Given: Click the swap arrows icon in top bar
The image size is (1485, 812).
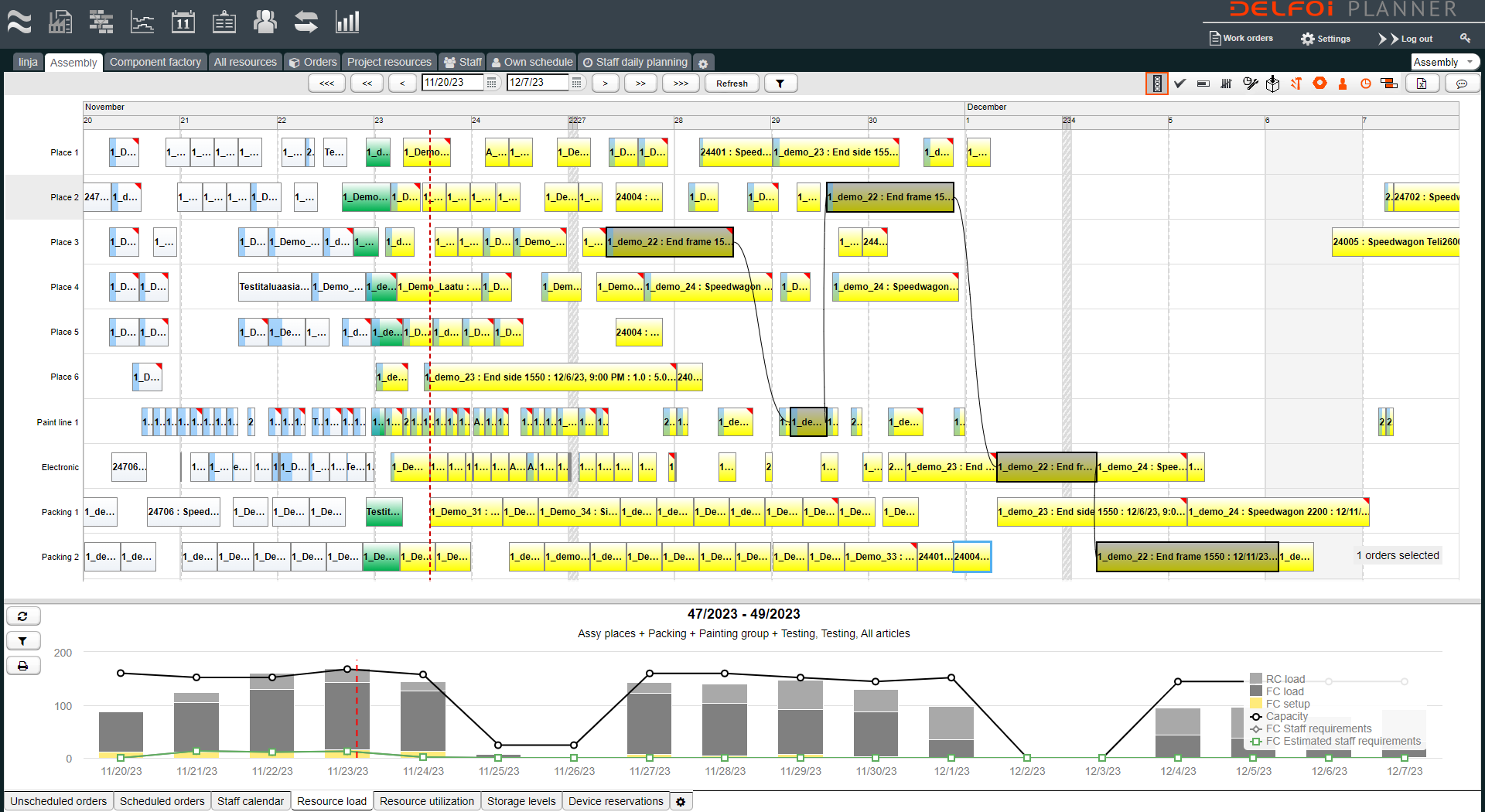Looking at the screenshot, I should point(306,22).
